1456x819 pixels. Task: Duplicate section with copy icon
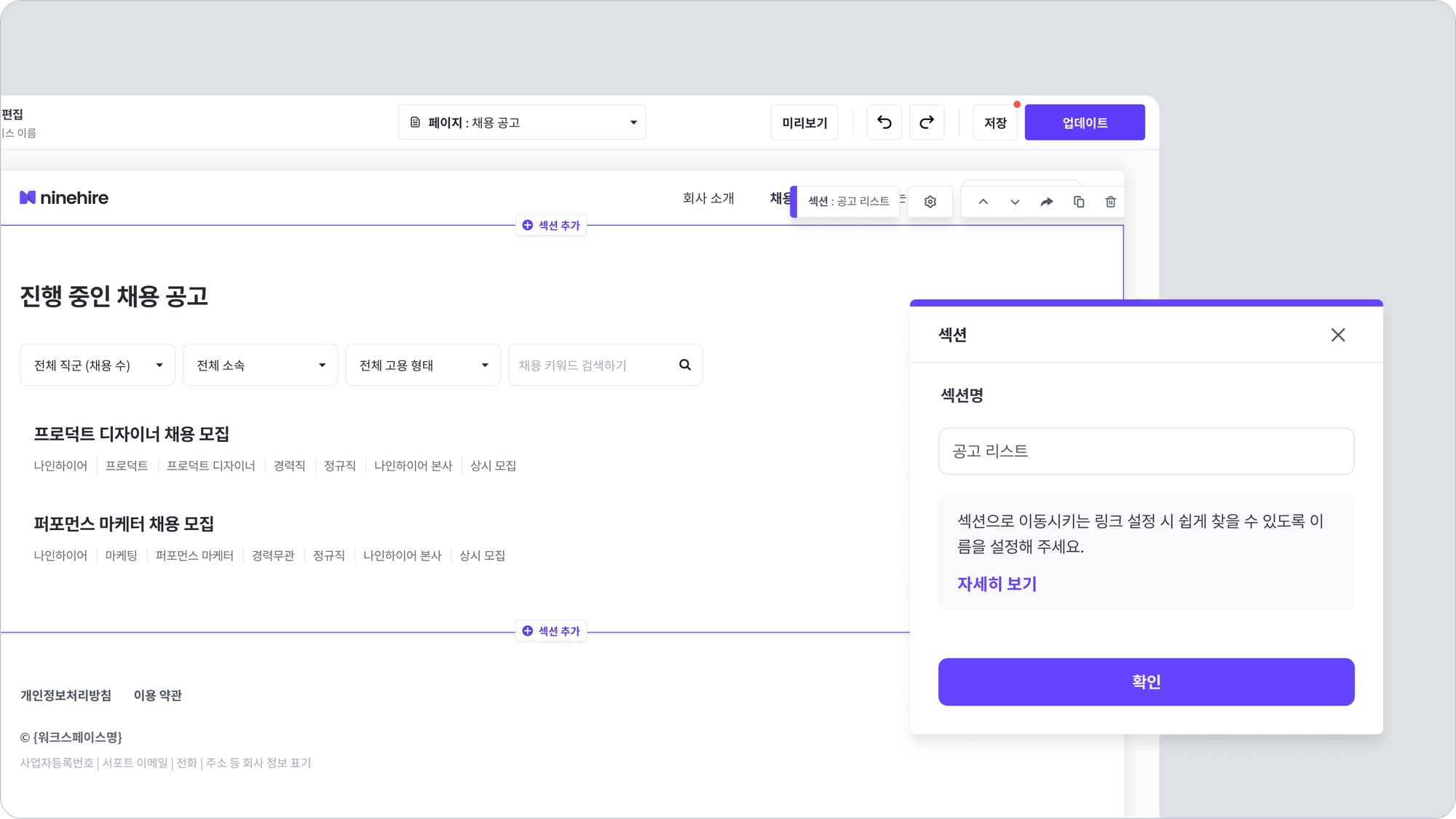tap(1078, 202)
